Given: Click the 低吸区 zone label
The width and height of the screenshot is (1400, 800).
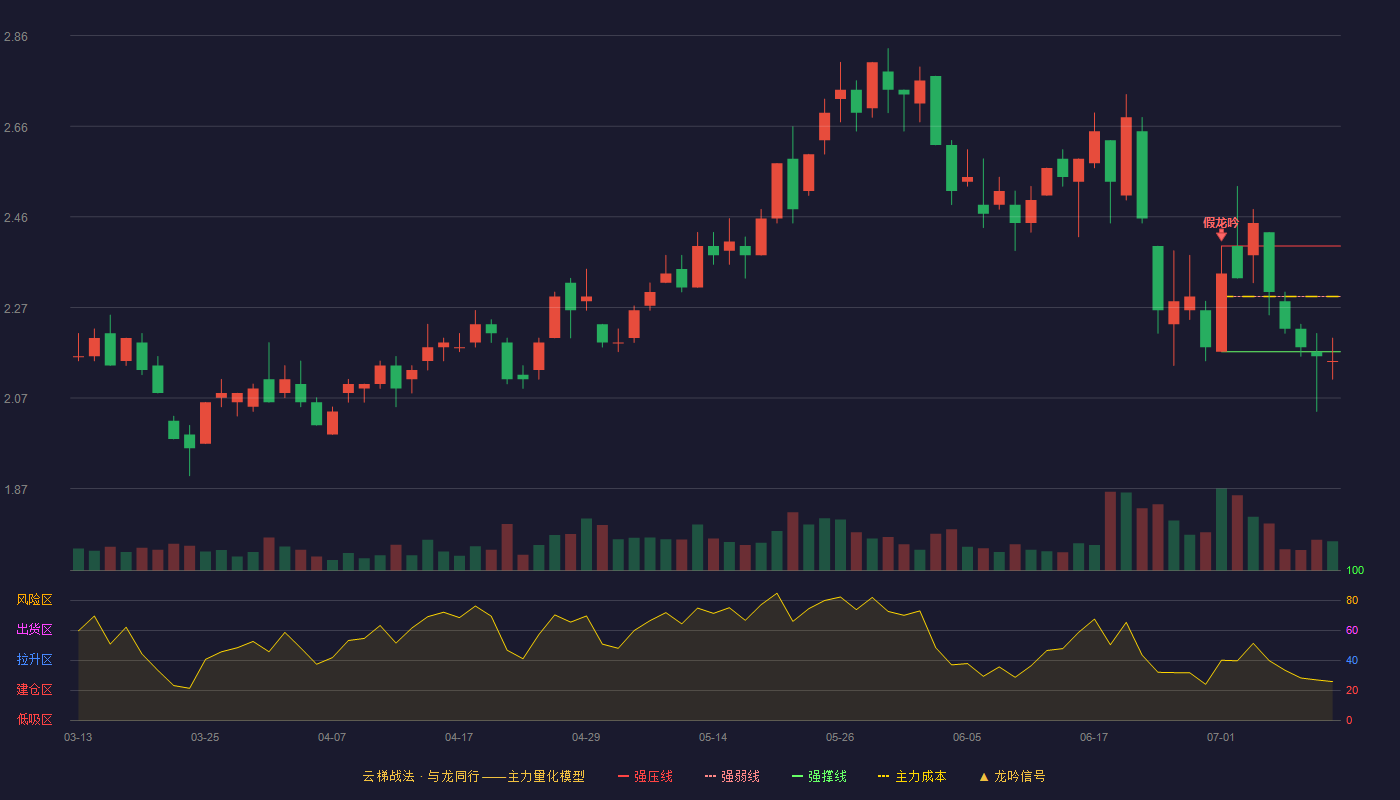Looking at the screenshot, I should 34,719.
